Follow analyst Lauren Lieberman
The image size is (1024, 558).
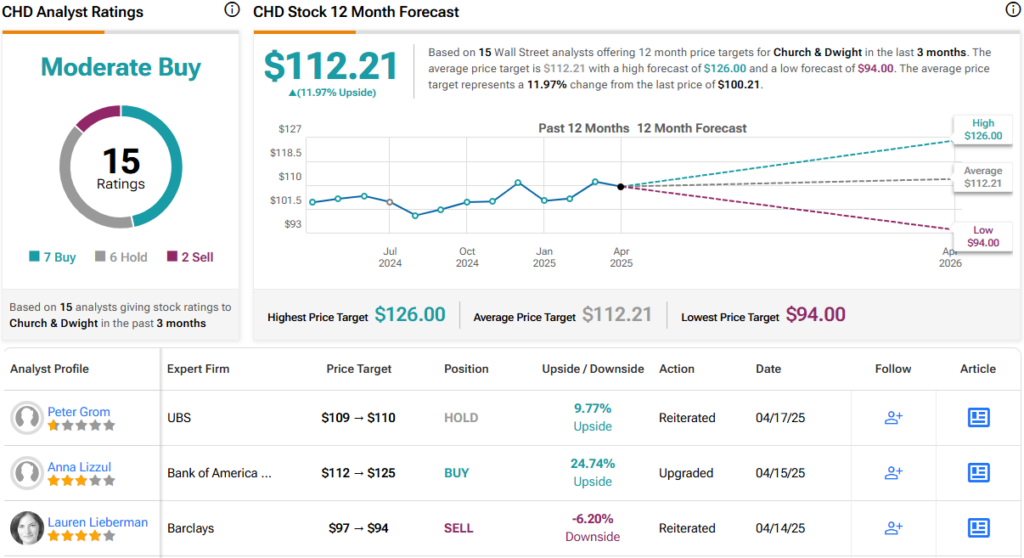click(x=893, y=528)
